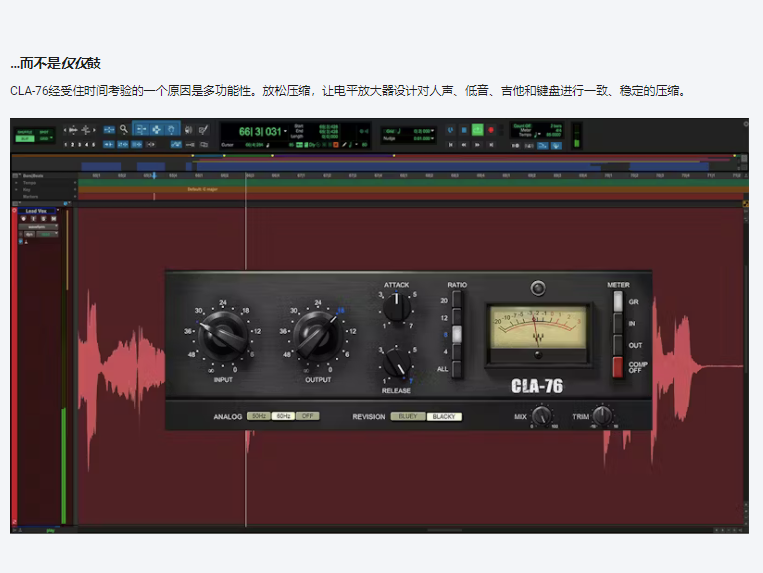Click the horizontal zoom in arrow
Screen dimensions: 763x573
pyautogui.click(x=94, y=130)
